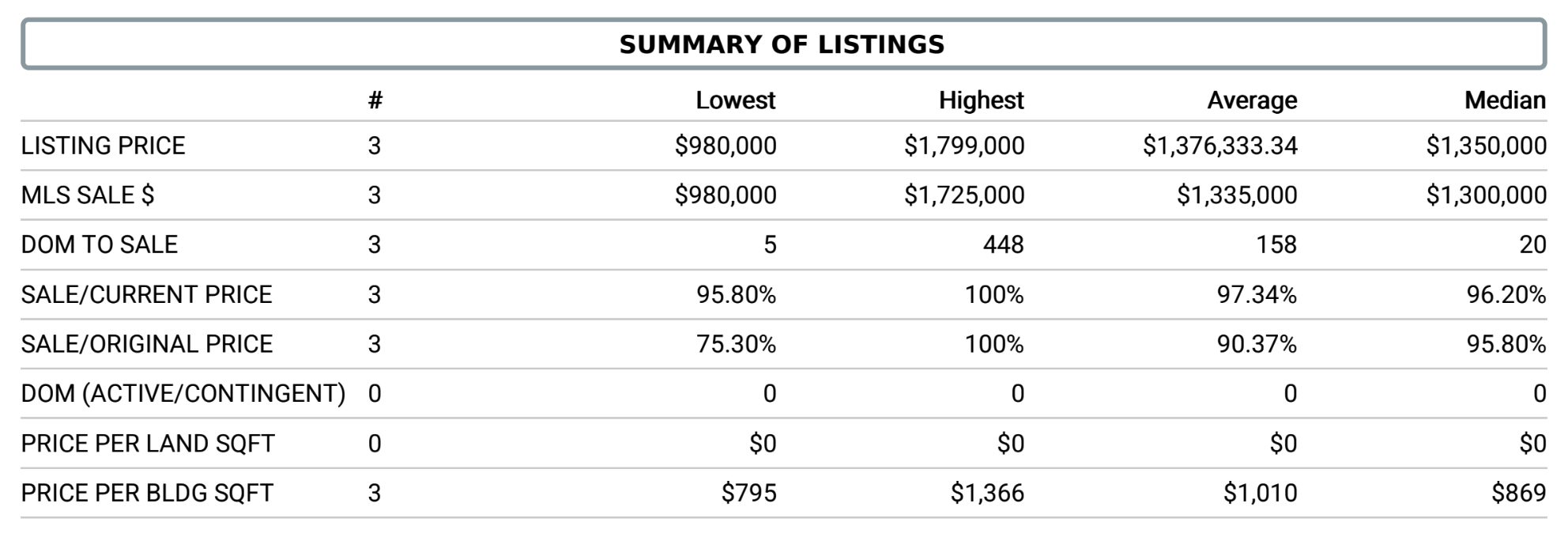Click the $1,366 highest price per sqft
The height and width of the screenshot is (541, 1568).
(x=987, y=493)
